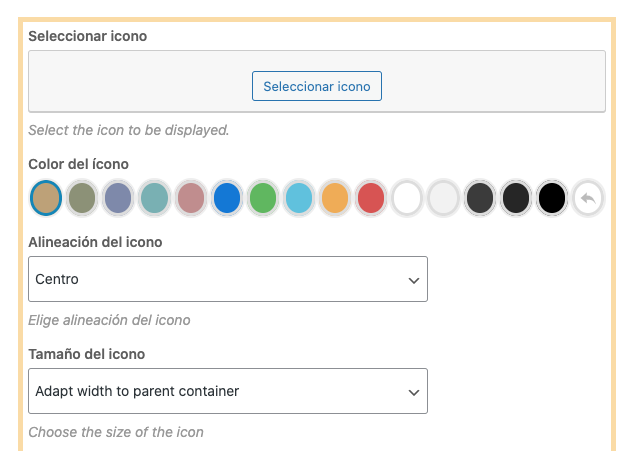Image resolution: width=634 pixels, height=451 pixels.
Task: Open the Alineación del icono dropdown
Action: [x=228, y=279]
